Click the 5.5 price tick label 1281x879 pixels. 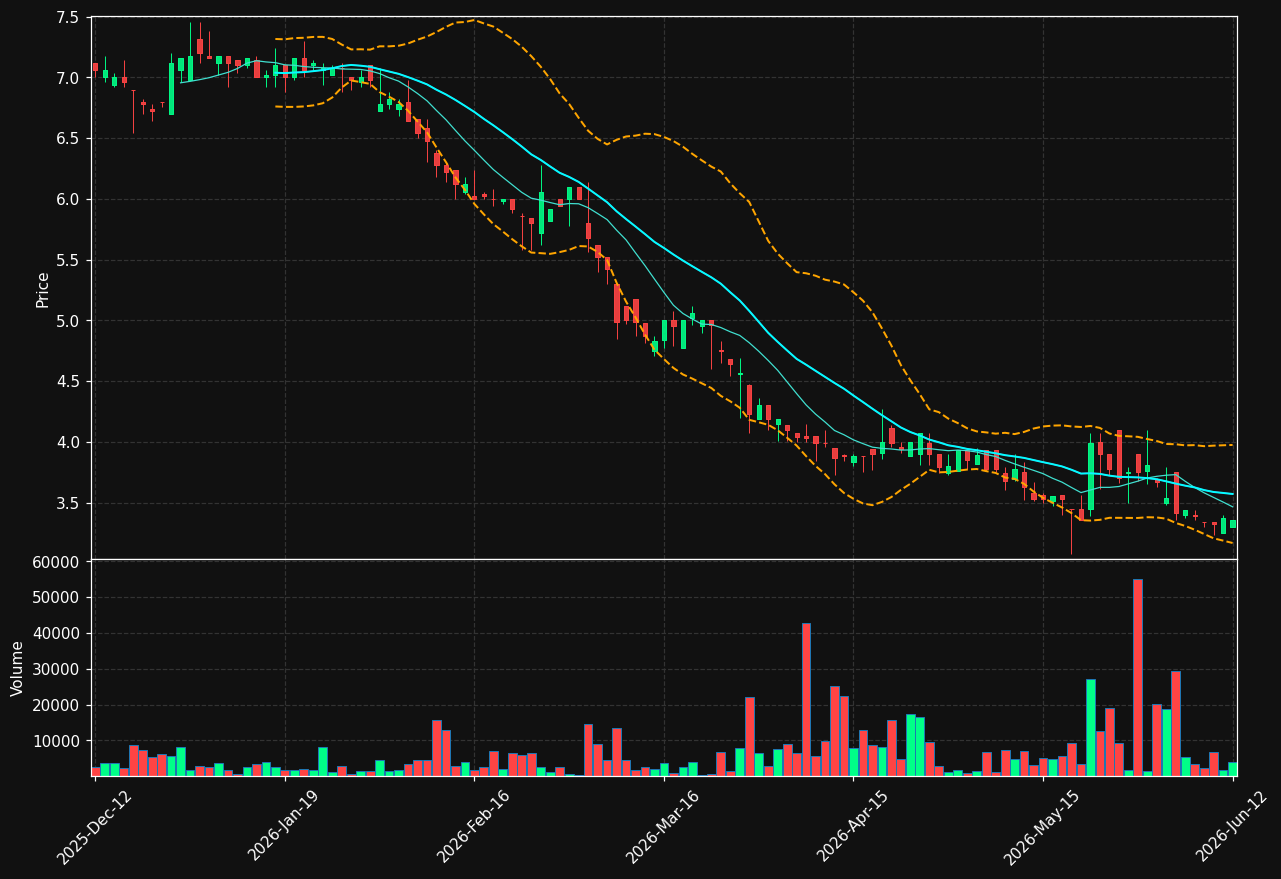(68, 261)
